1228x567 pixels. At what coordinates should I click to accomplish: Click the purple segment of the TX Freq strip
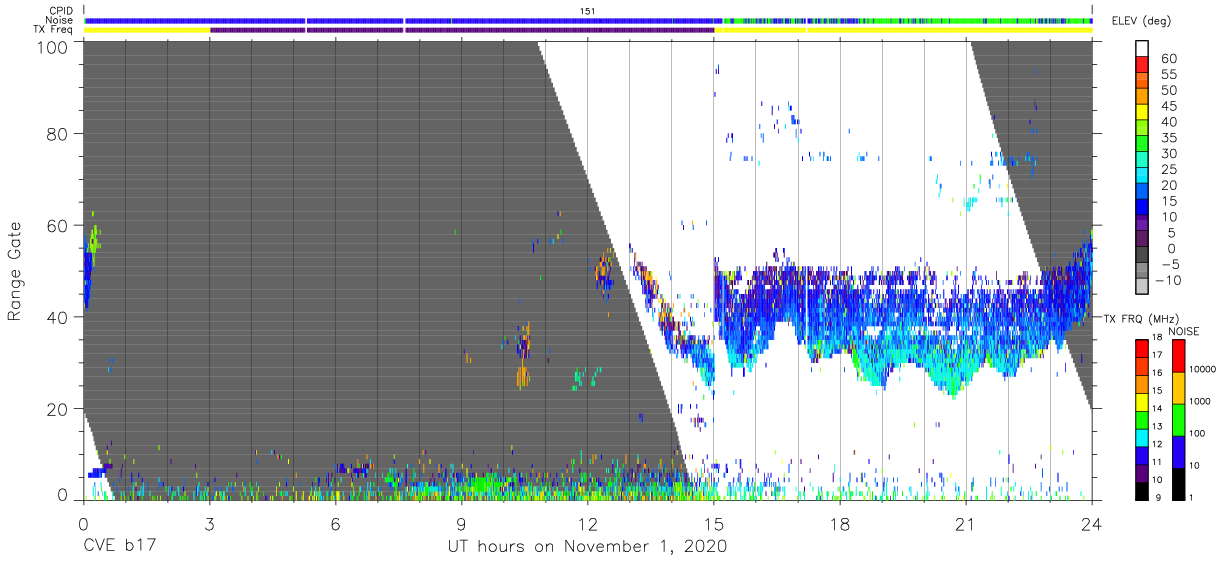pyautogui.click(x=462, y=30)
